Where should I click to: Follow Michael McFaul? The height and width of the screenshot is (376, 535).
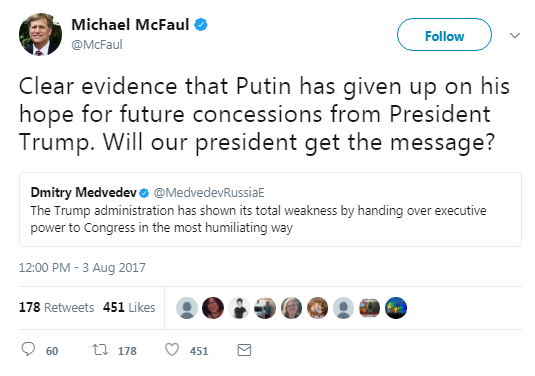click(444, 35)
